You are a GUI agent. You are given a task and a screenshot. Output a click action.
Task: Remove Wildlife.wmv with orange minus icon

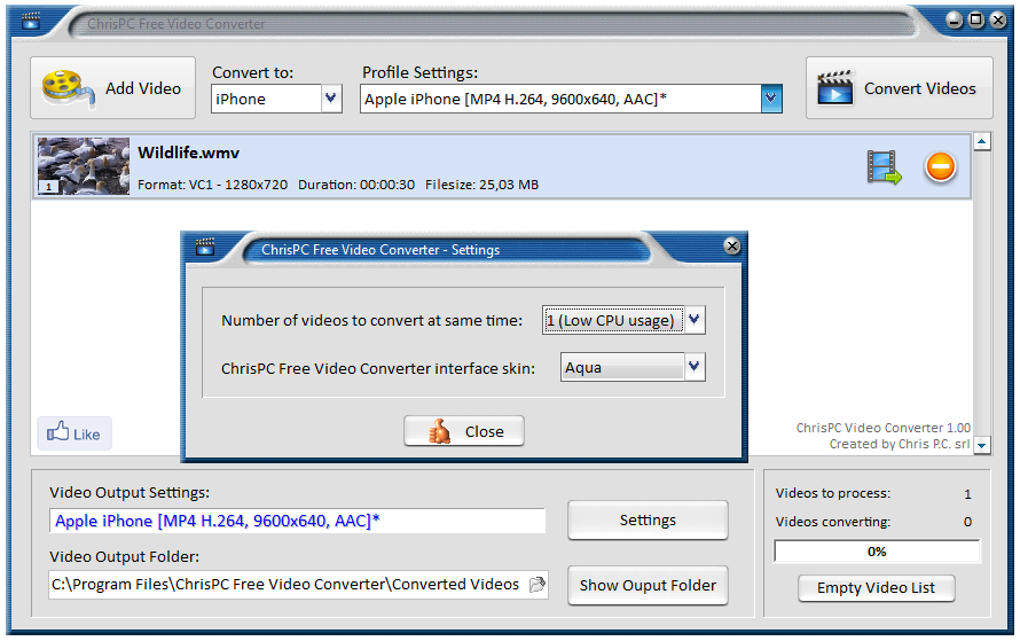coord(940,167)
